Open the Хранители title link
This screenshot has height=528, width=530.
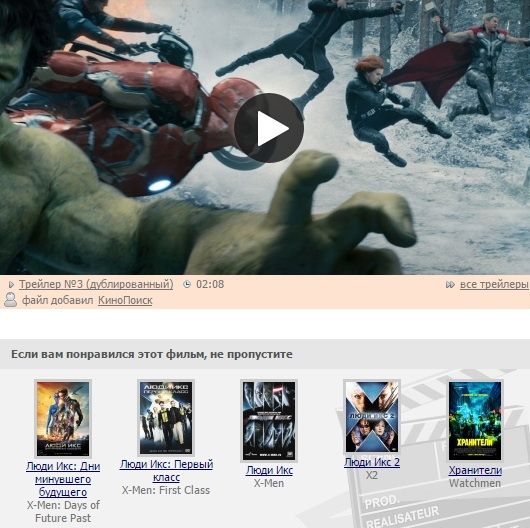[x=475, y=470]
